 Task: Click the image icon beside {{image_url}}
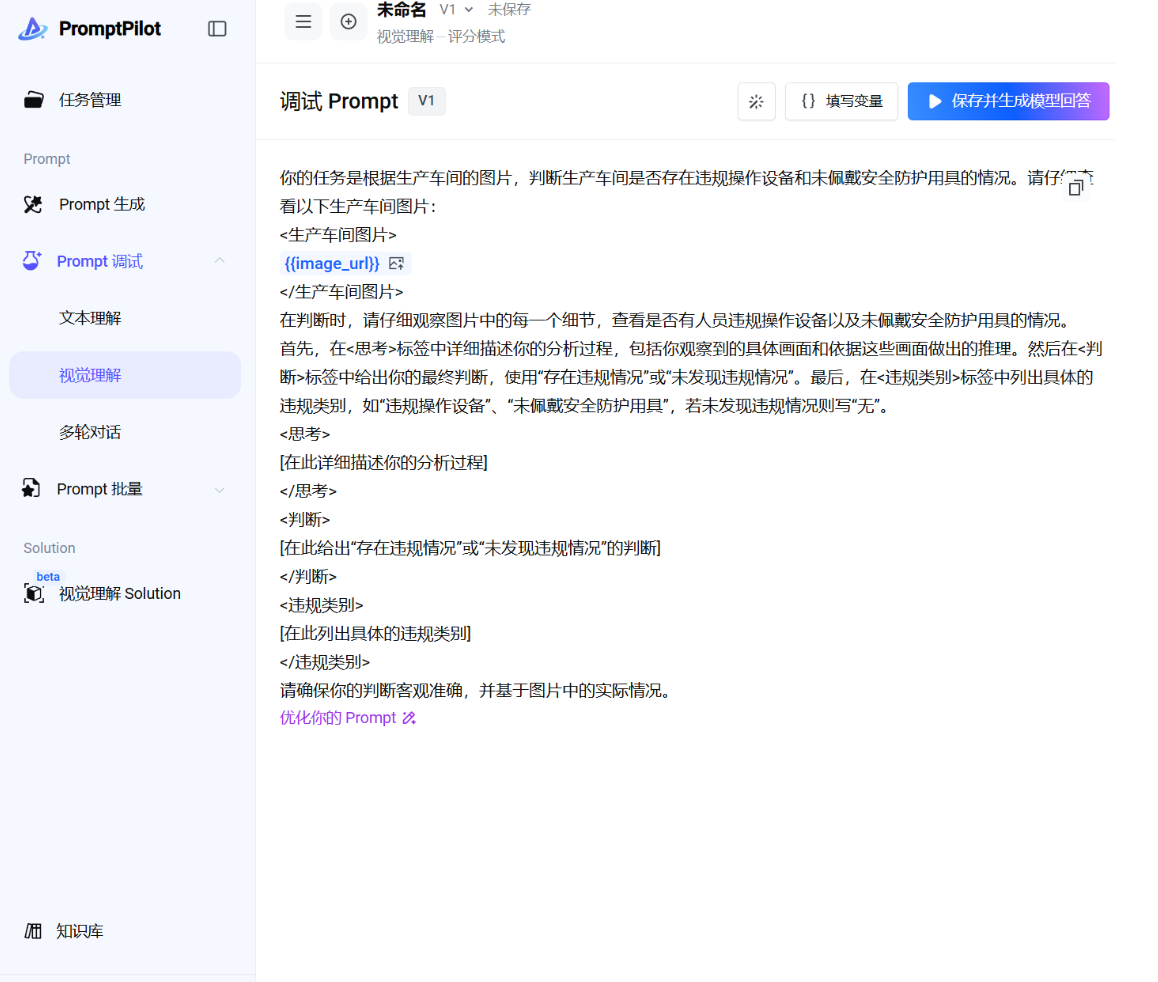coord(397,263)
